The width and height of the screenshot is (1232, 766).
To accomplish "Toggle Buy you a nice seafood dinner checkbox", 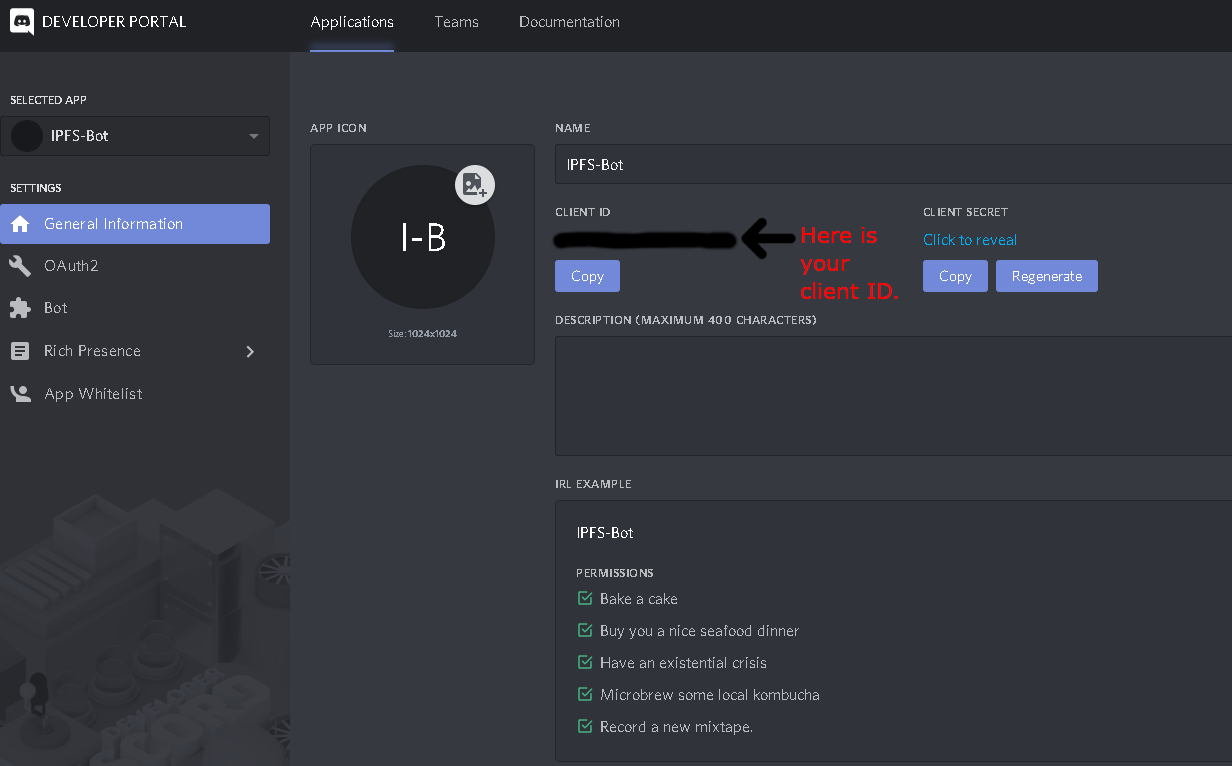I will 585,630.
